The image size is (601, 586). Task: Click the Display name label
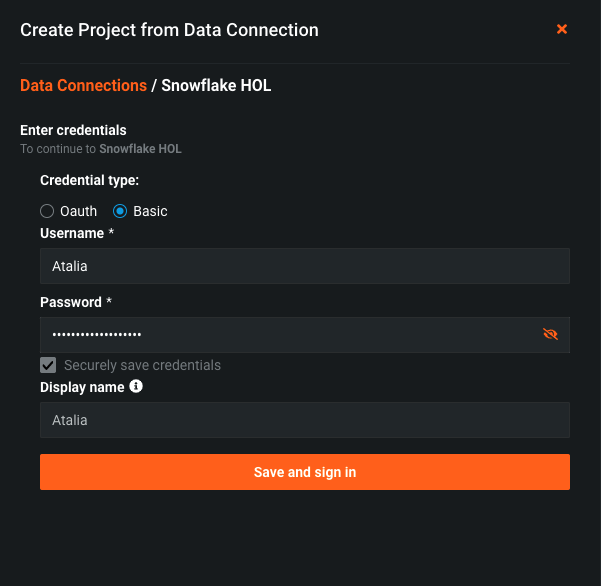82,387
